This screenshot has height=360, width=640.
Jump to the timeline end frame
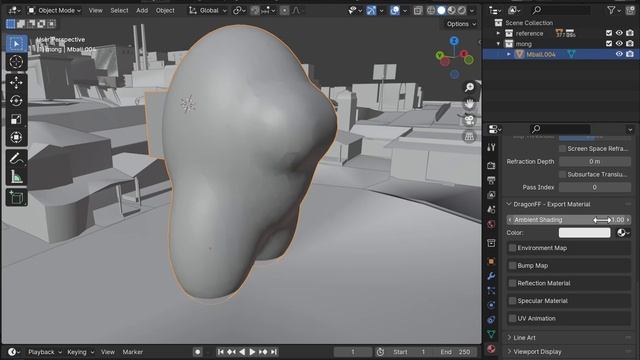pos(274,352)
